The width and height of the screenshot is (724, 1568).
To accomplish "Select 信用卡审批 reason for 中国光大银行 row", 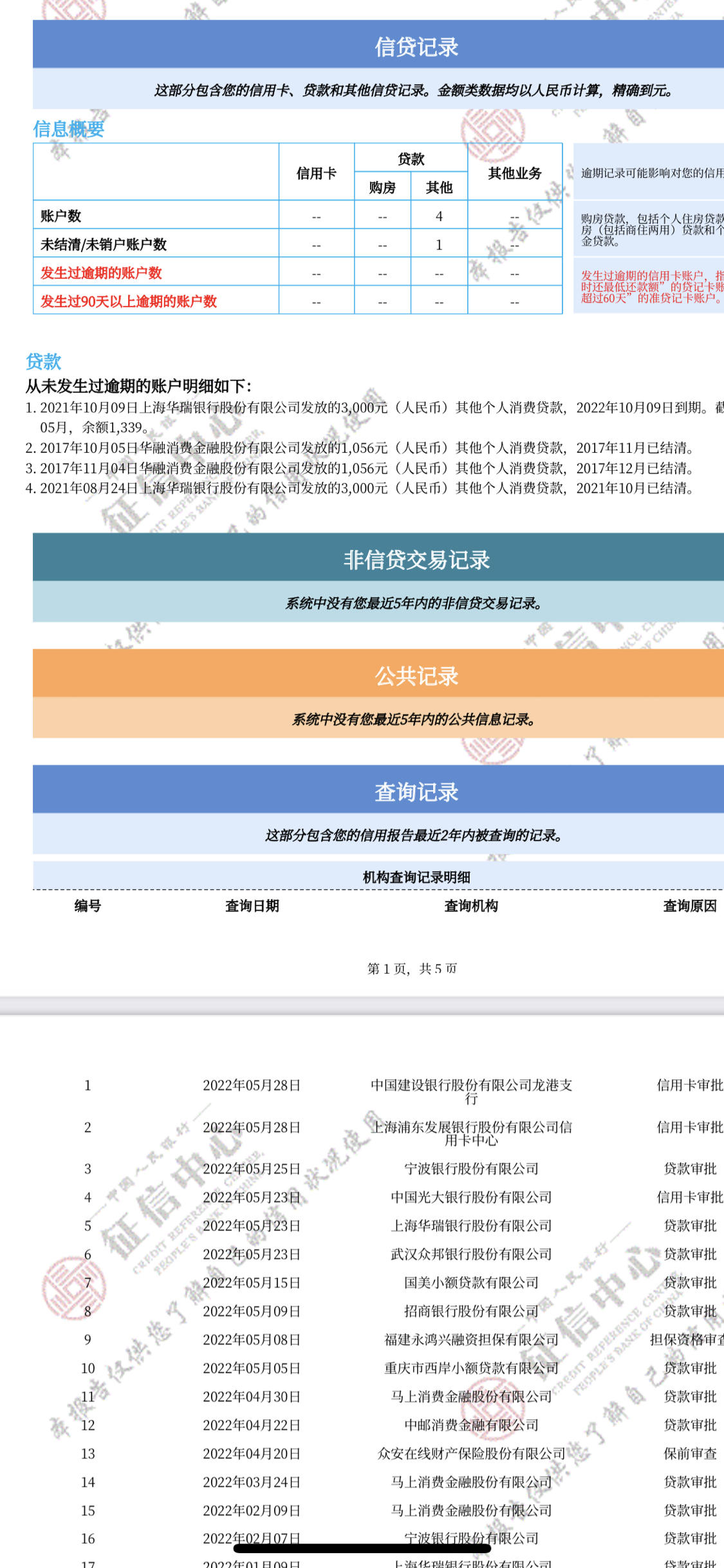I will point(690,1197).
